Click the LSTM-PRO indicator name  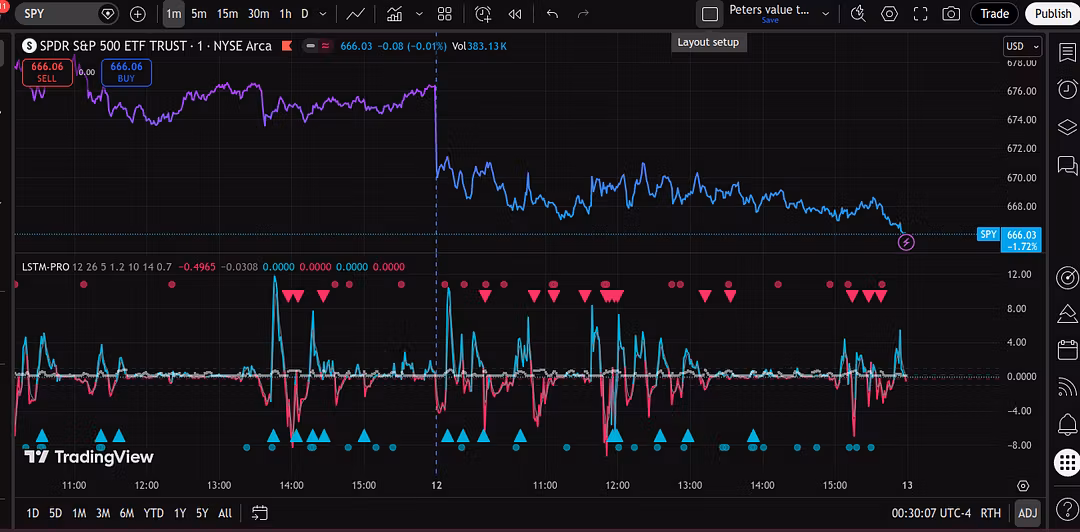tap(43, 267)
